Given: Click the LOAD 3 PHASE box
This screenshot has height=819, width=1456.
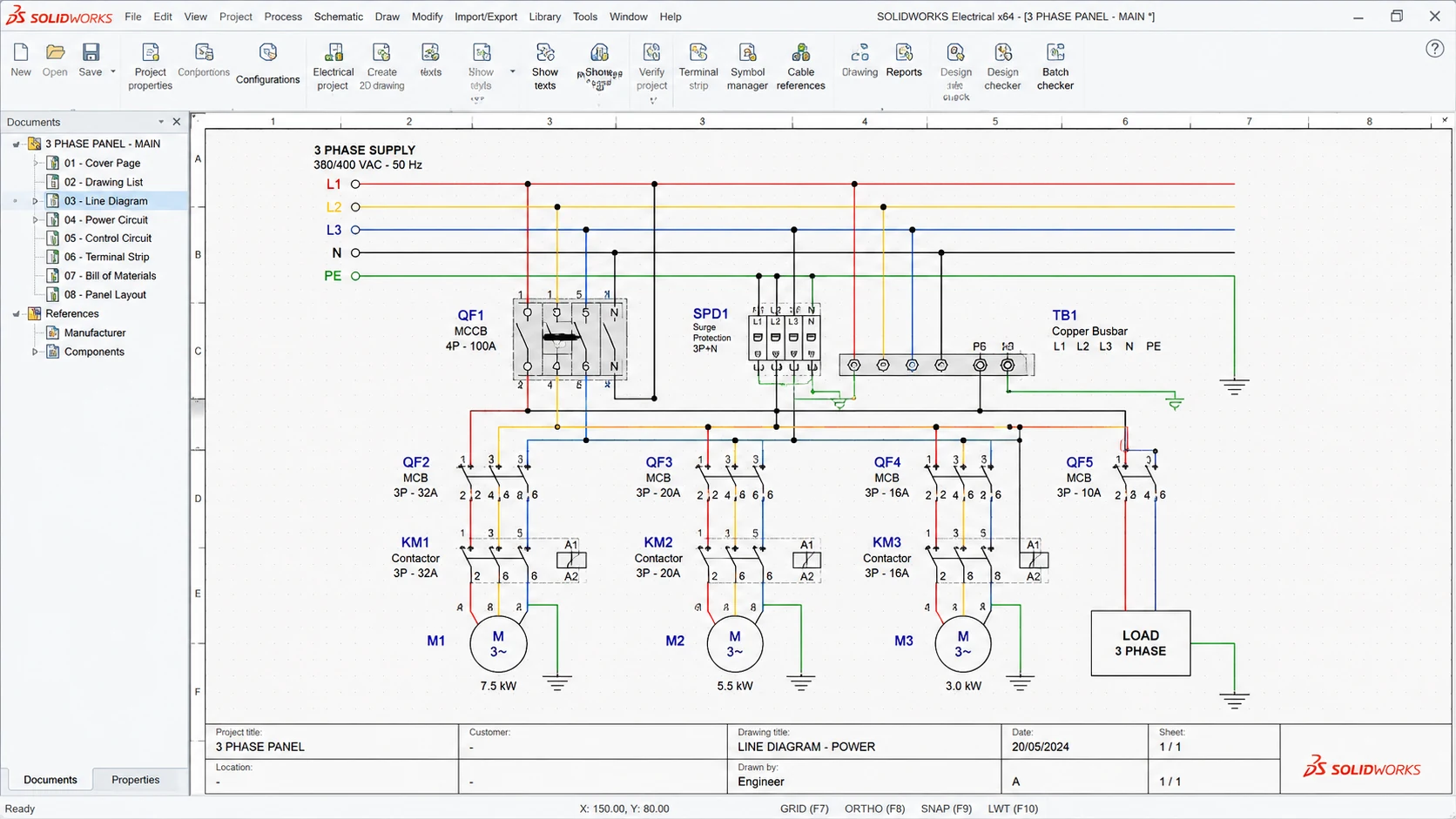Looking at the screenshot, I should [1141, 643].
